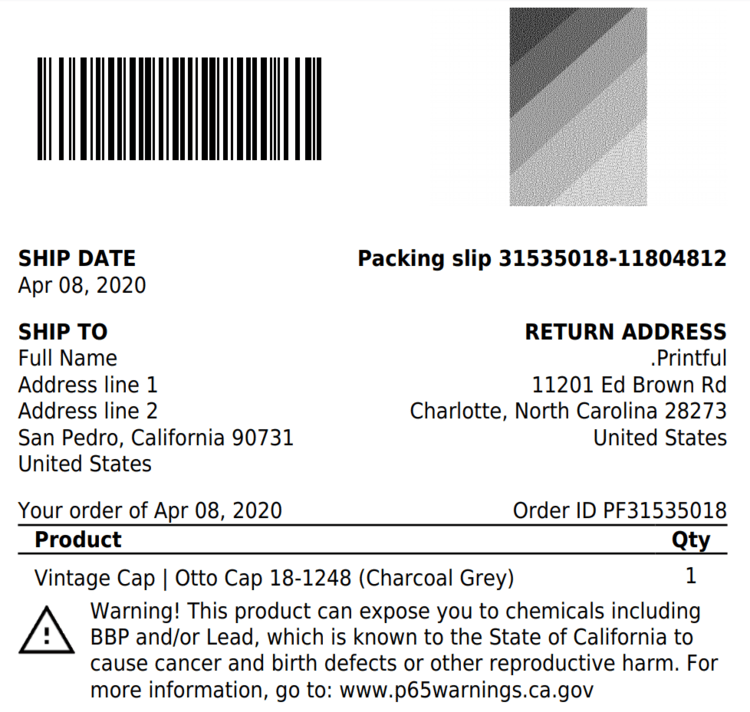The height and width of the screenshot is (712, 750).
Task: Click the SHIP TO heading
Action: point(63,332)
